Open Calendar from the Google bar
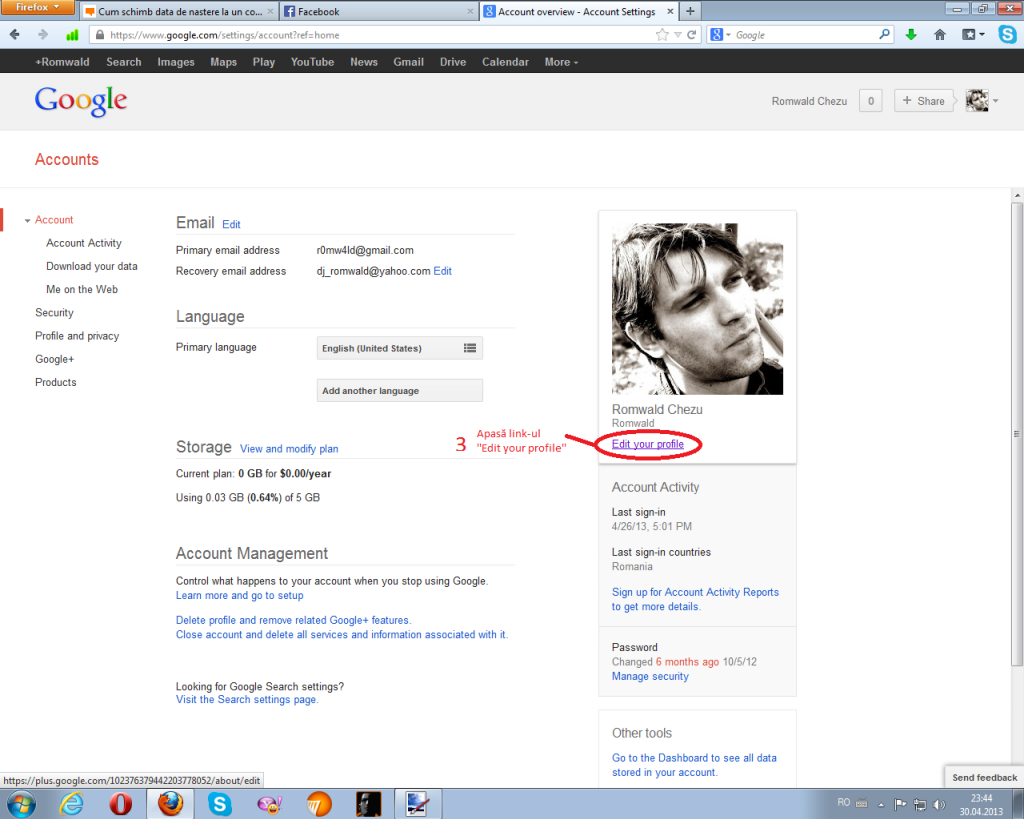The width and height of the screenshot is (1024, 819). pos(505,62)
